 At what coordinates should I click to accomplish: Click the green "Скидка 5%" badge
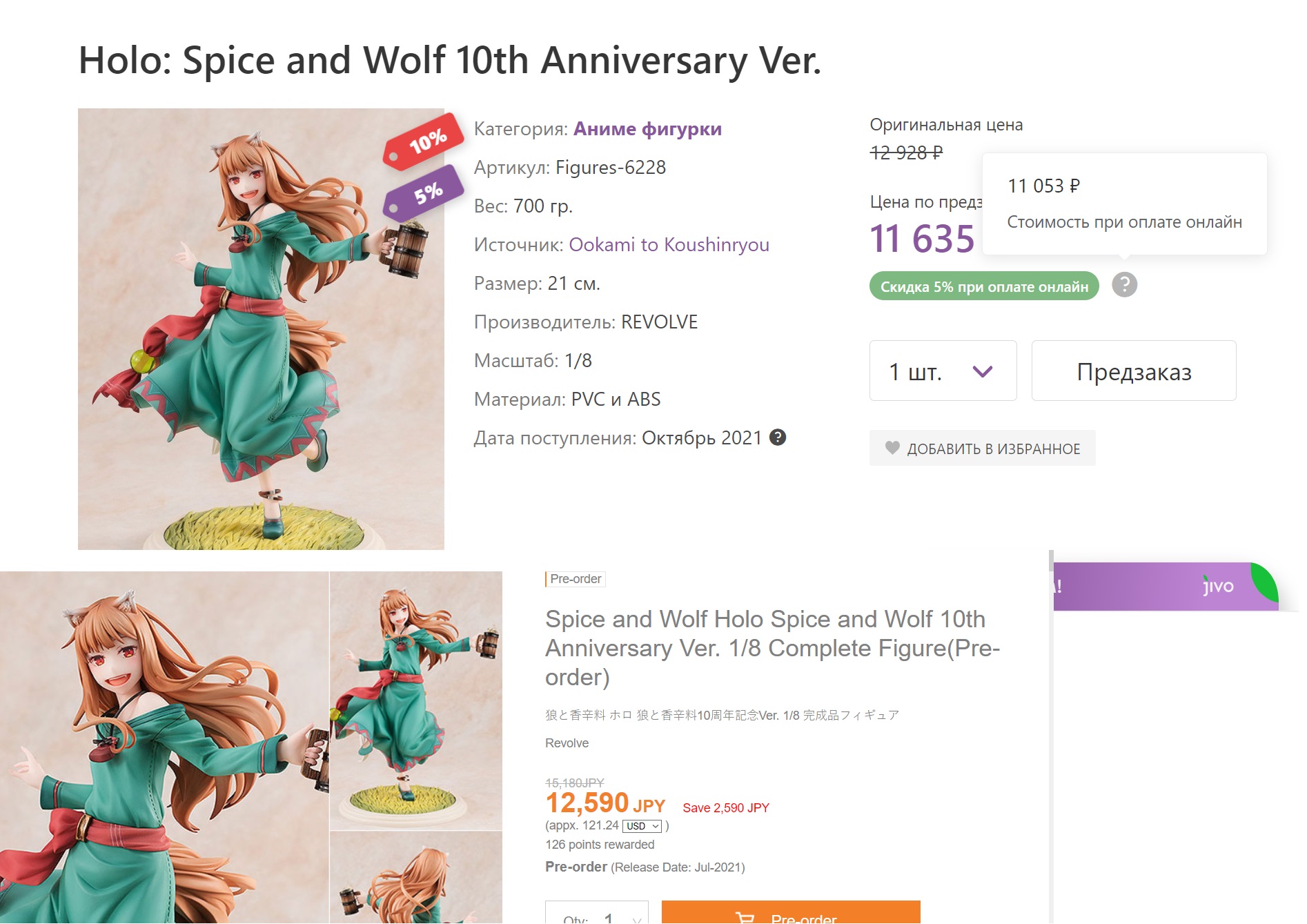pyautogui.click(x=984, y=286)
